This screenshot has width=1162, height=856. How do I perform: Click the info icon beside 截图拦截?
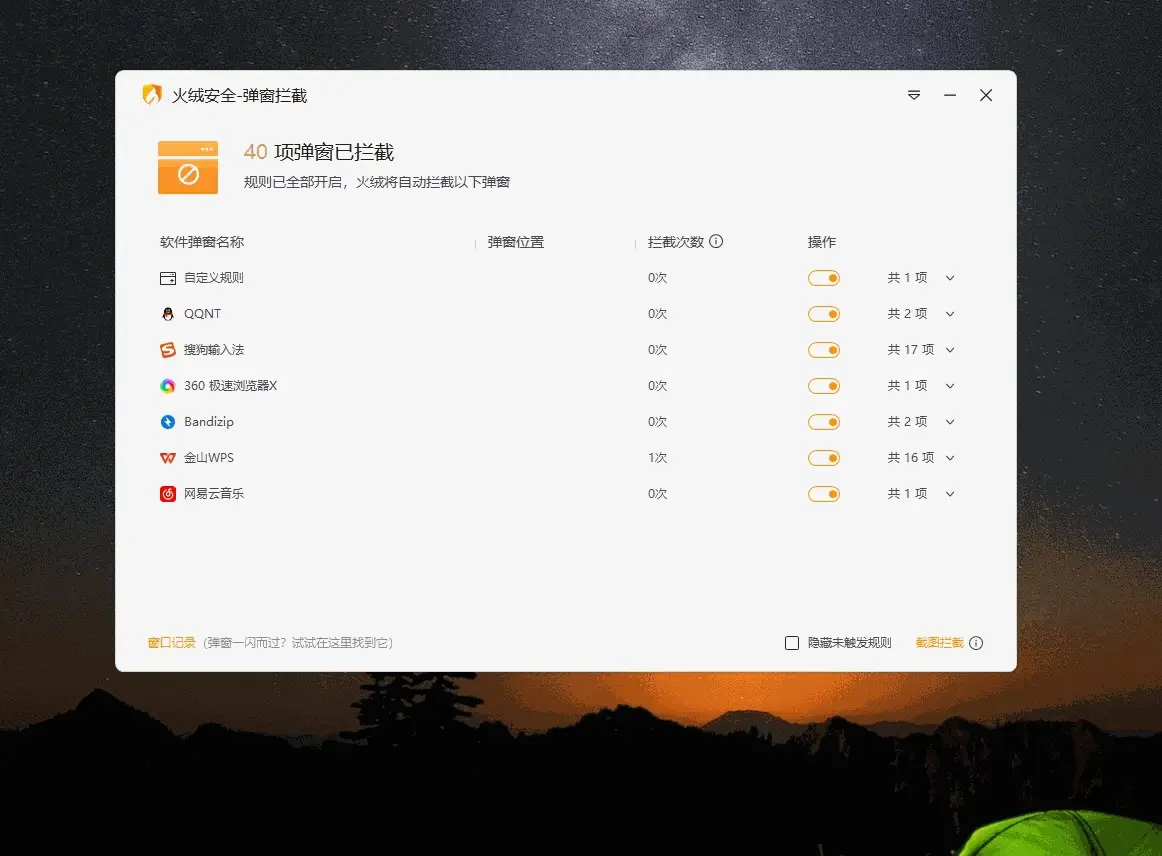976,643
